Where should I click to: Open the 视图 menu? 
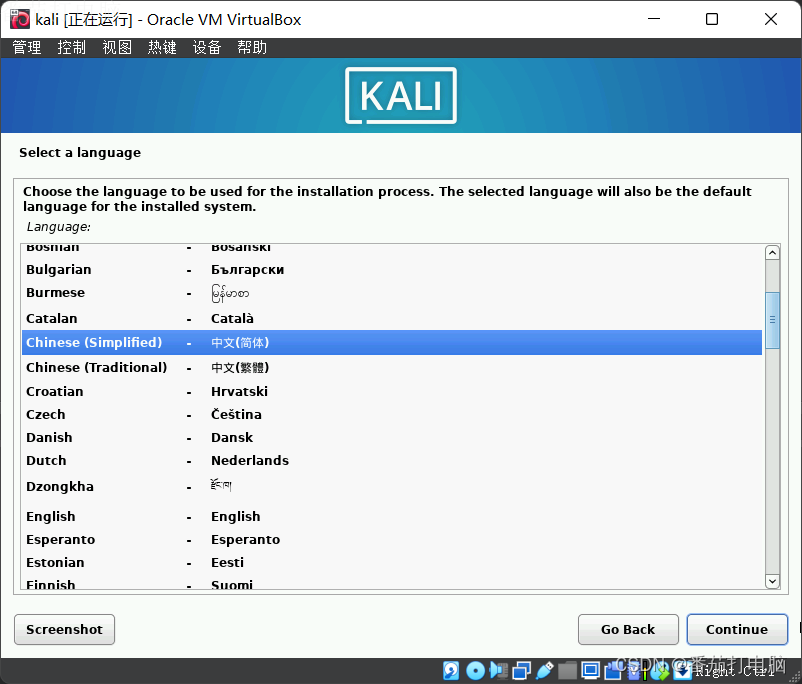(117, 48)
